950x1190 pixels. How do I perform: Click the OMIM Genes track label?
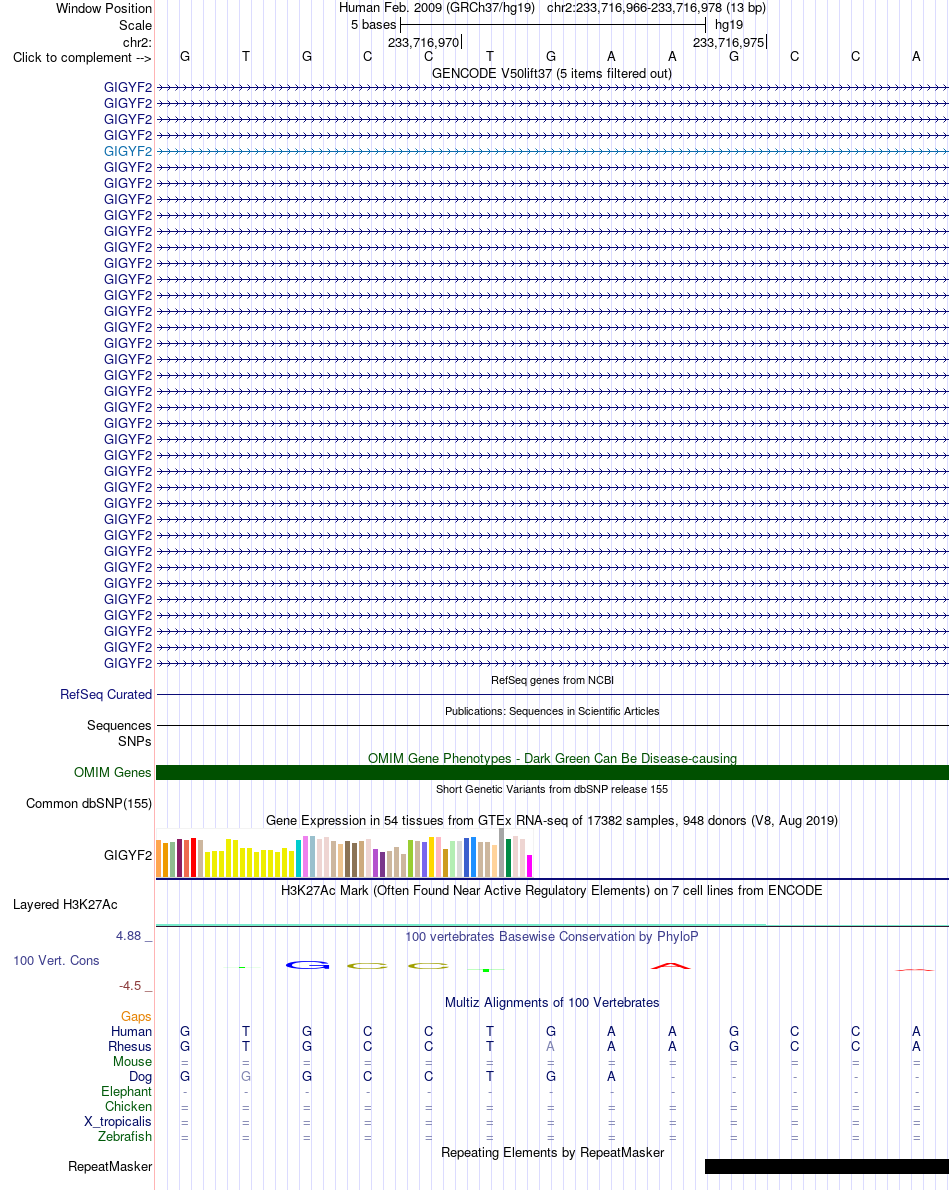pos(112,773)
